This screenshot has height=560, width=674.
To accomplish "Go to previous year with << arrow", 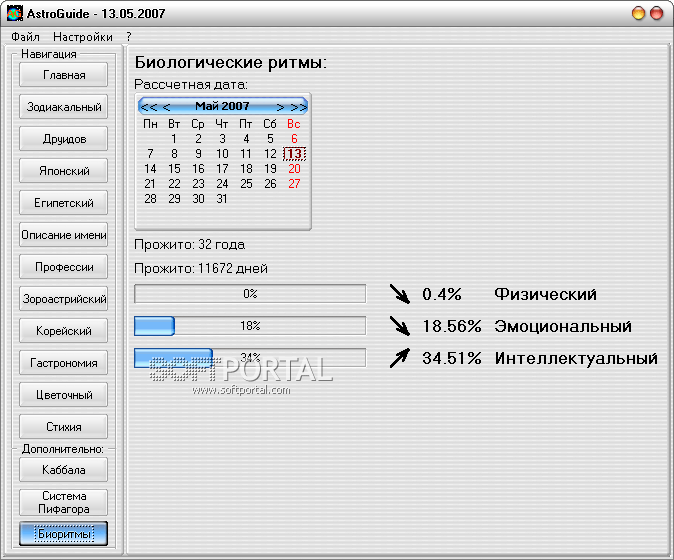I will coord(149,107).
